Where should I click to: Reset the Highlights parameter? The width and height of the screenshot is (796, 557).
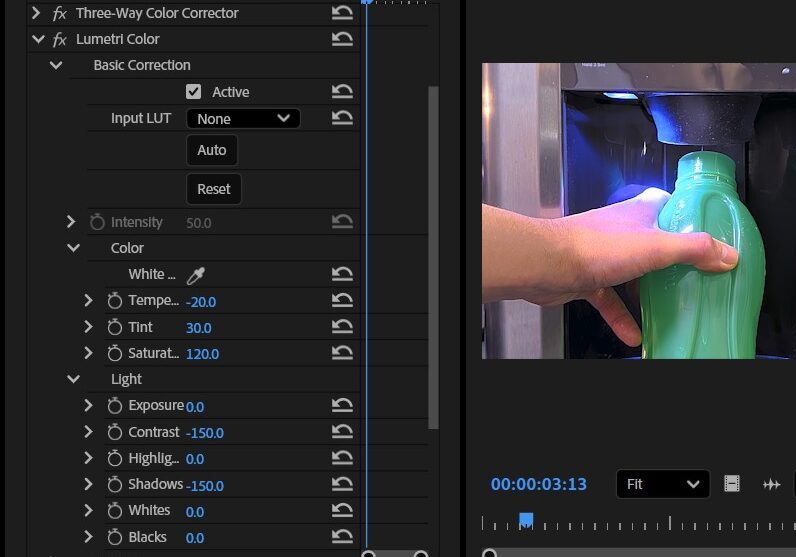(x=342, y=458)
